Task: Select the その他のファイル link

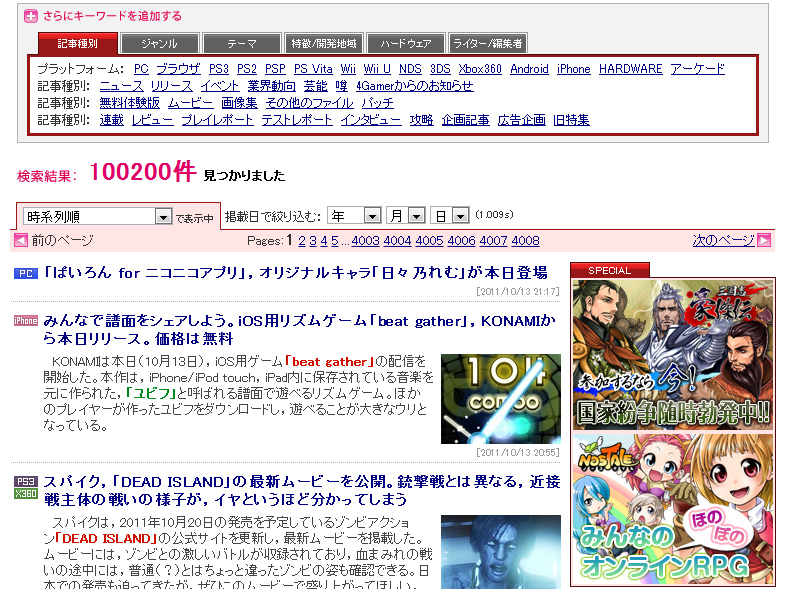Action: coord(309,103)
